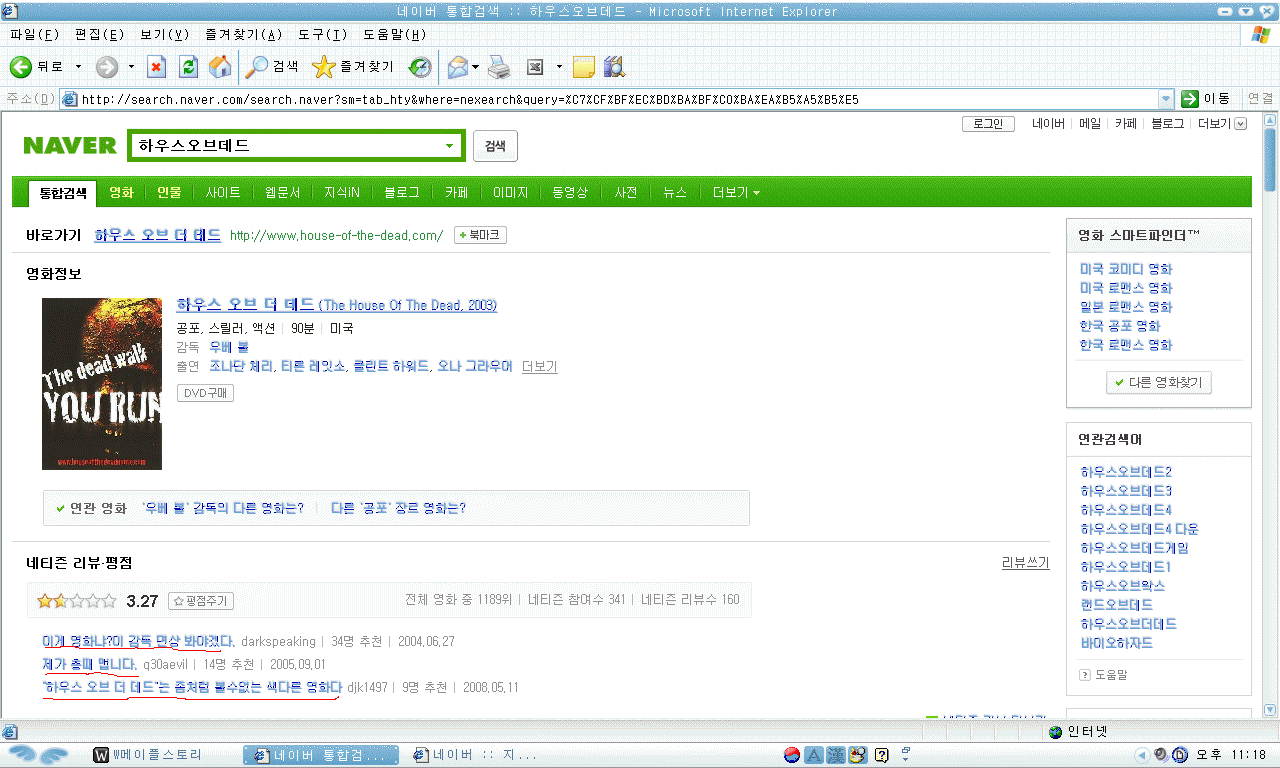The height and width of the screenshot is (768, 1280).
Task: Switch to the 영화 search tab
Action: click(121, 193)
